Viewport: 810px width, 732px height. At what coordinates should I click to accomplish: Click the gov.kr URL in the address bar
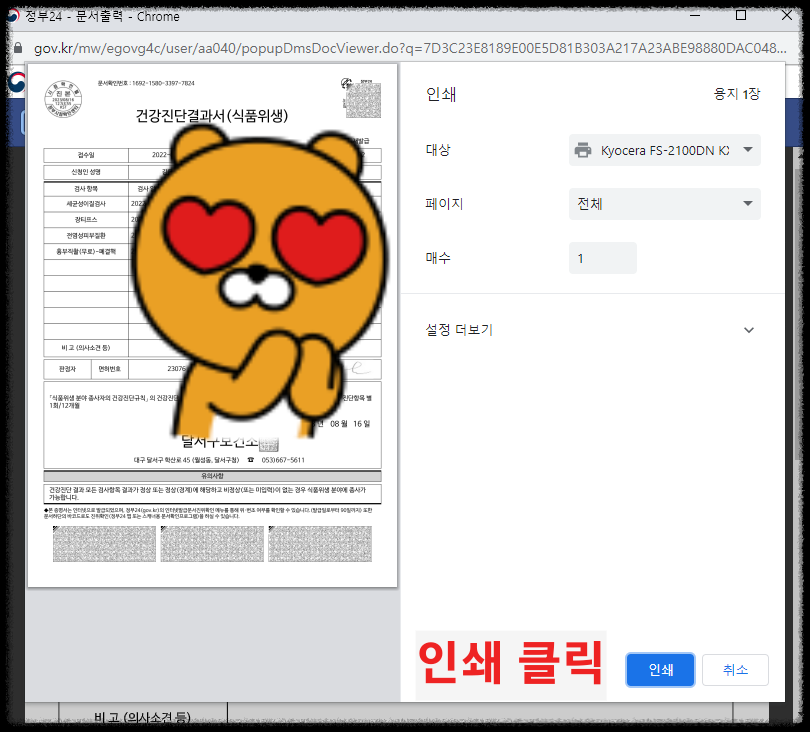click(x=410, y=48)
